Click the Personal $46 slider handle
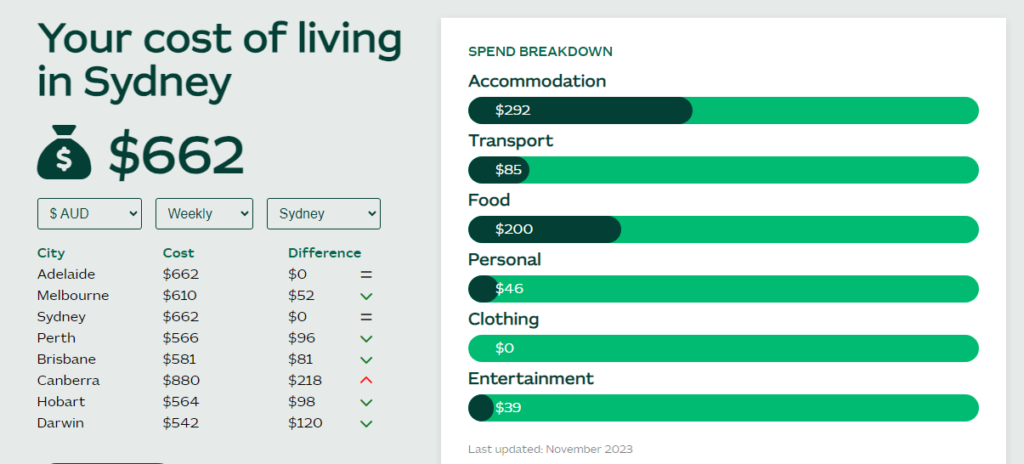 click(486, 289)
